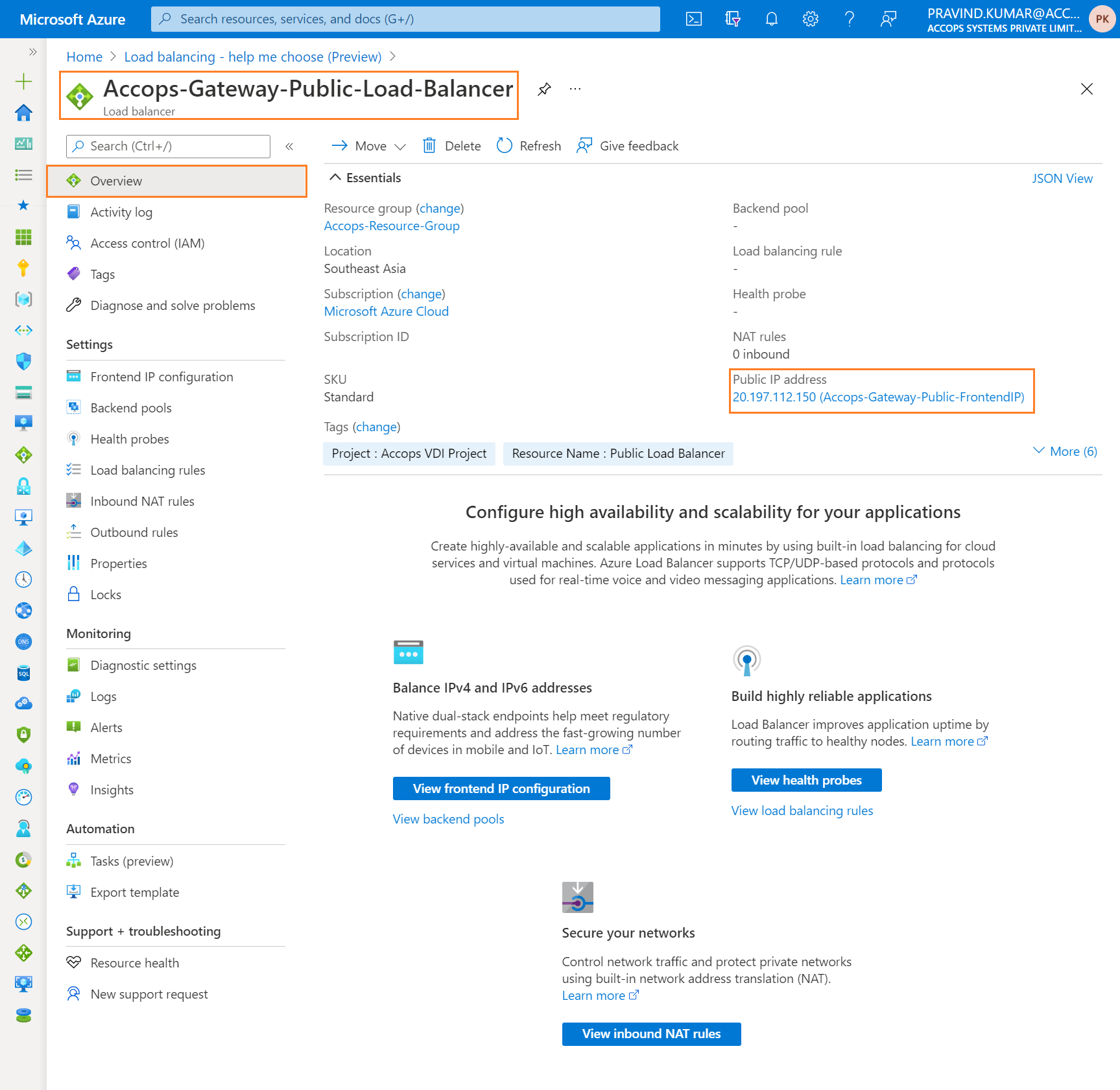
Task: Click the View frontend IP configuration button
Action: [501, 788]
